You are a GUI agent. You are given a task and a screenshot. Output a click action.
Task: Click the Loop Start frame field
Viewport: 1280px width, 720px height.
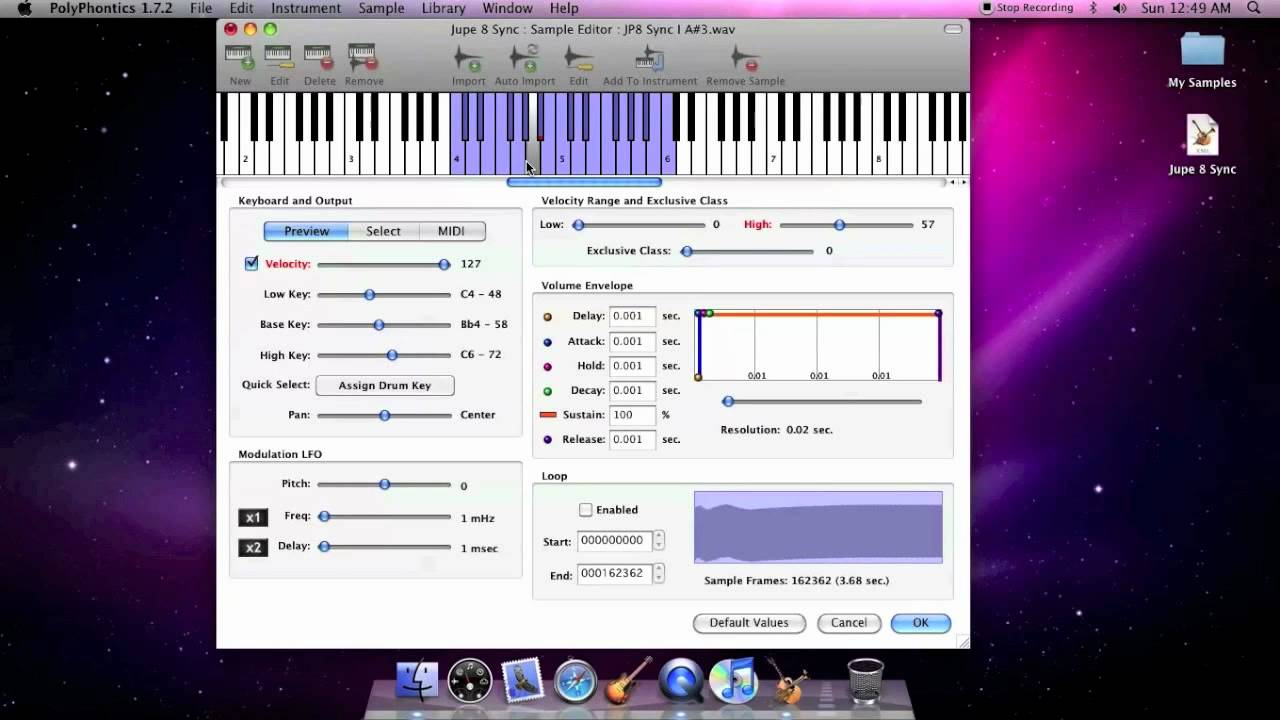point(615,540)
